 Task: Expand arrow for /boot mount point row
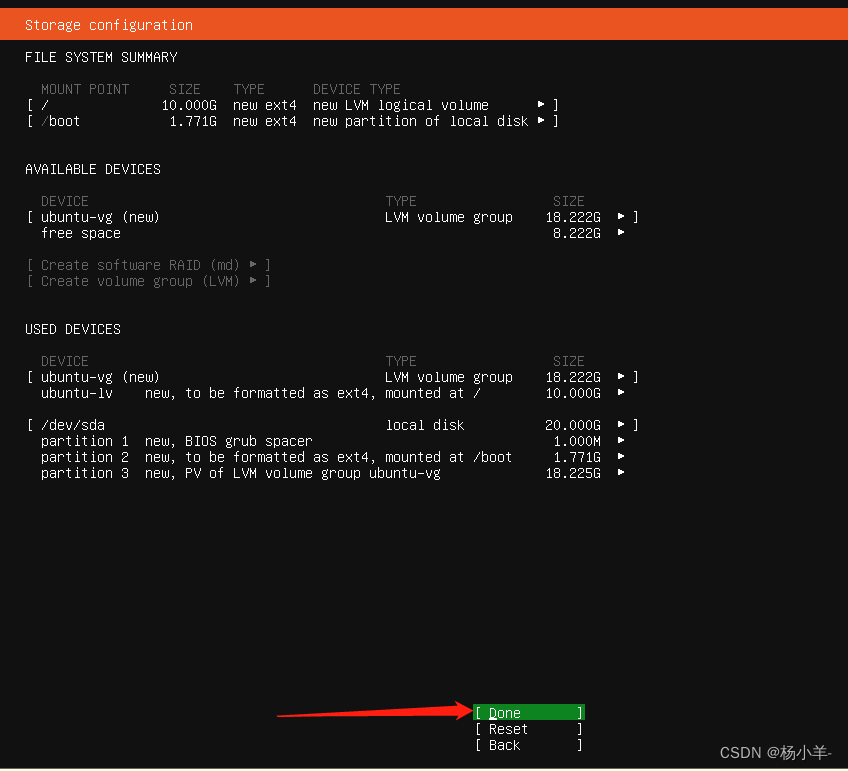click(541, 121)
